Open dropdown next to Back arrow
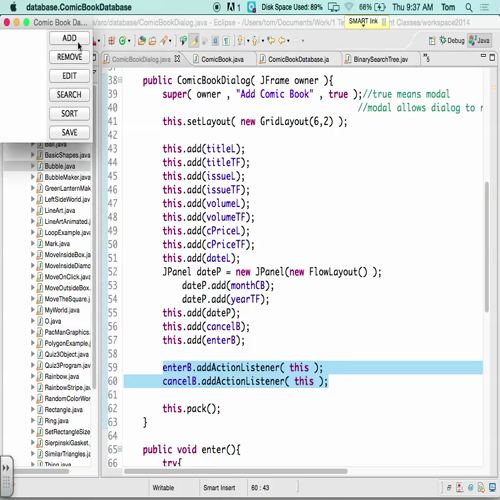 (288, 41)
